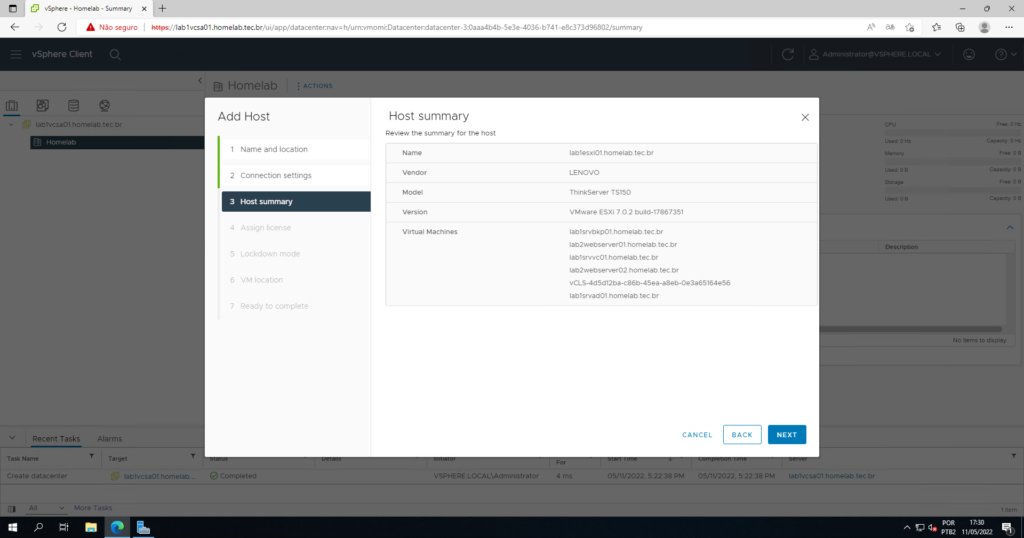Viewport: 1024px width, 538px height.
Task: Click the vSphere Client search icon
Action: pyautogui.click(x=115, y=55)
